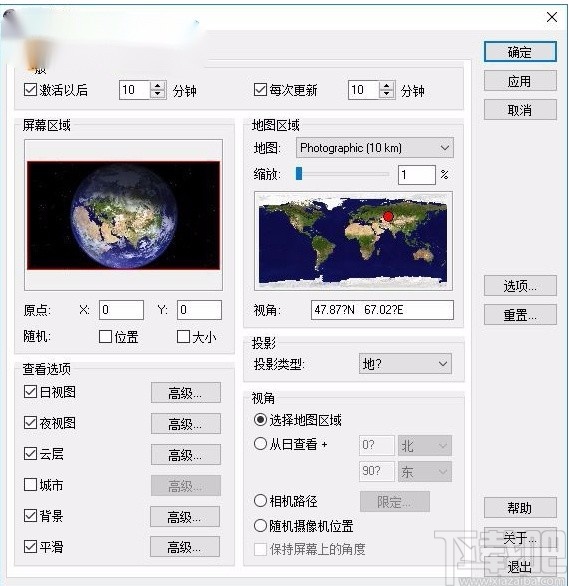The height and width of the screenshot is (586, 569).
Task: Decrease the 每次更新 minutes value
Action: 387,94
